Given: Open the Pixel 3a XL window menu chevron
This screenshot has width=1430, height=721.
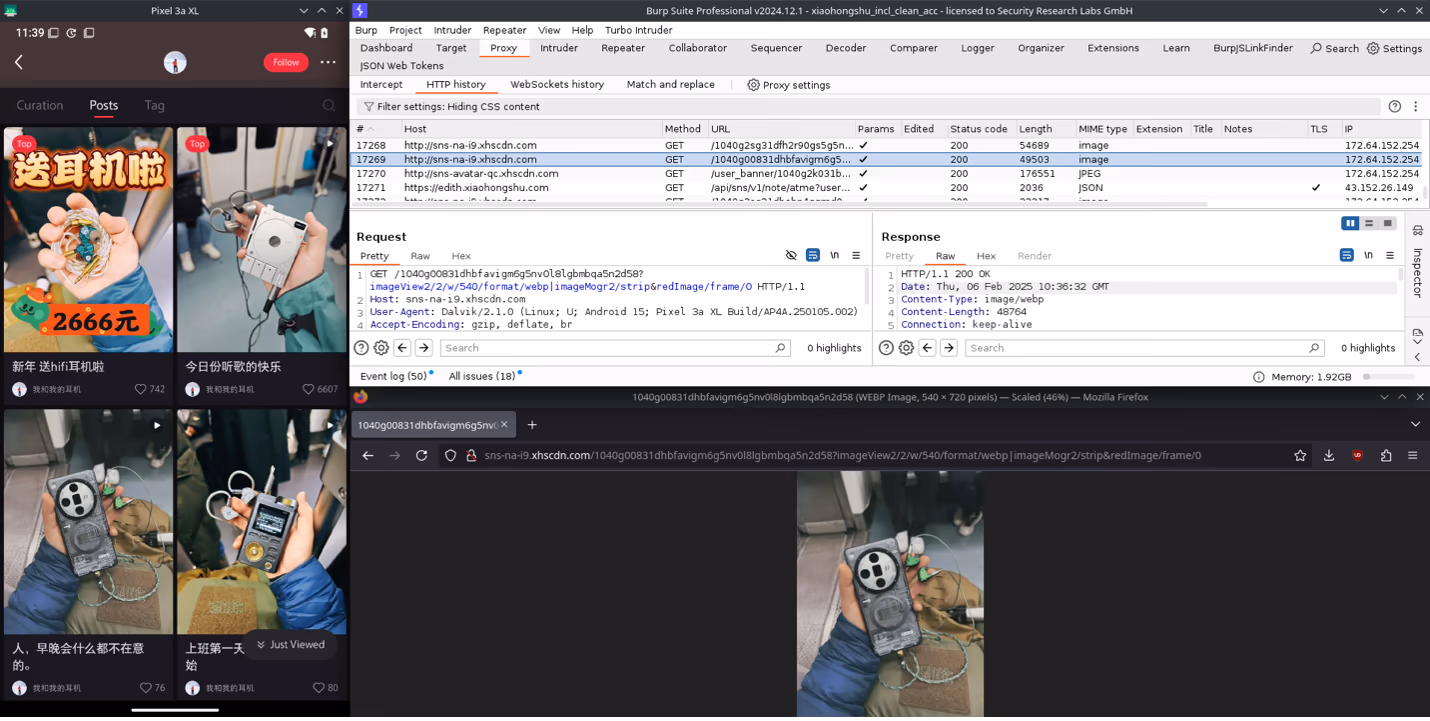Looking at the screenshot, I should coord(303,10).
